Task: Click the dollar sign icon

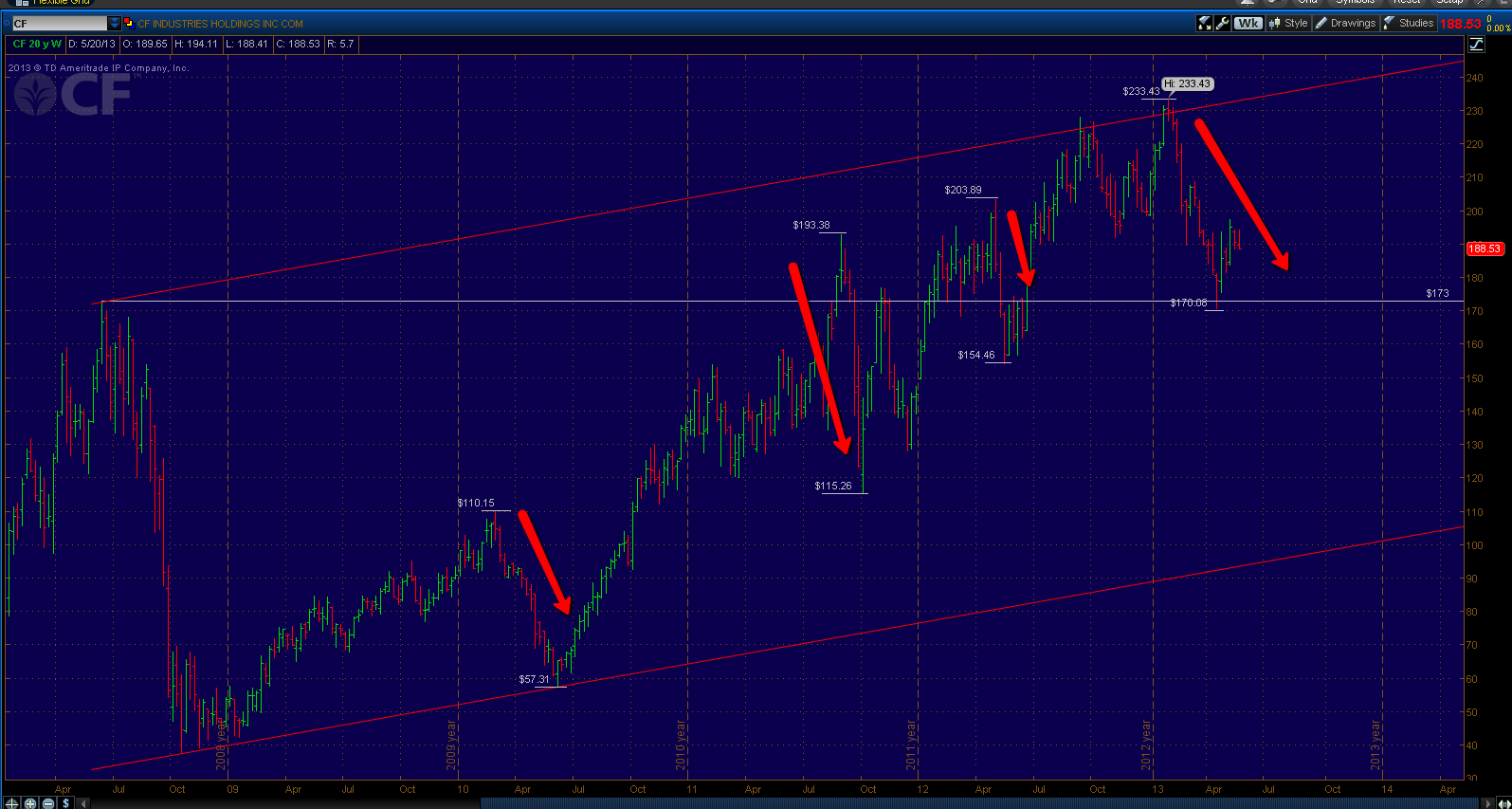Action: (65, 803)
